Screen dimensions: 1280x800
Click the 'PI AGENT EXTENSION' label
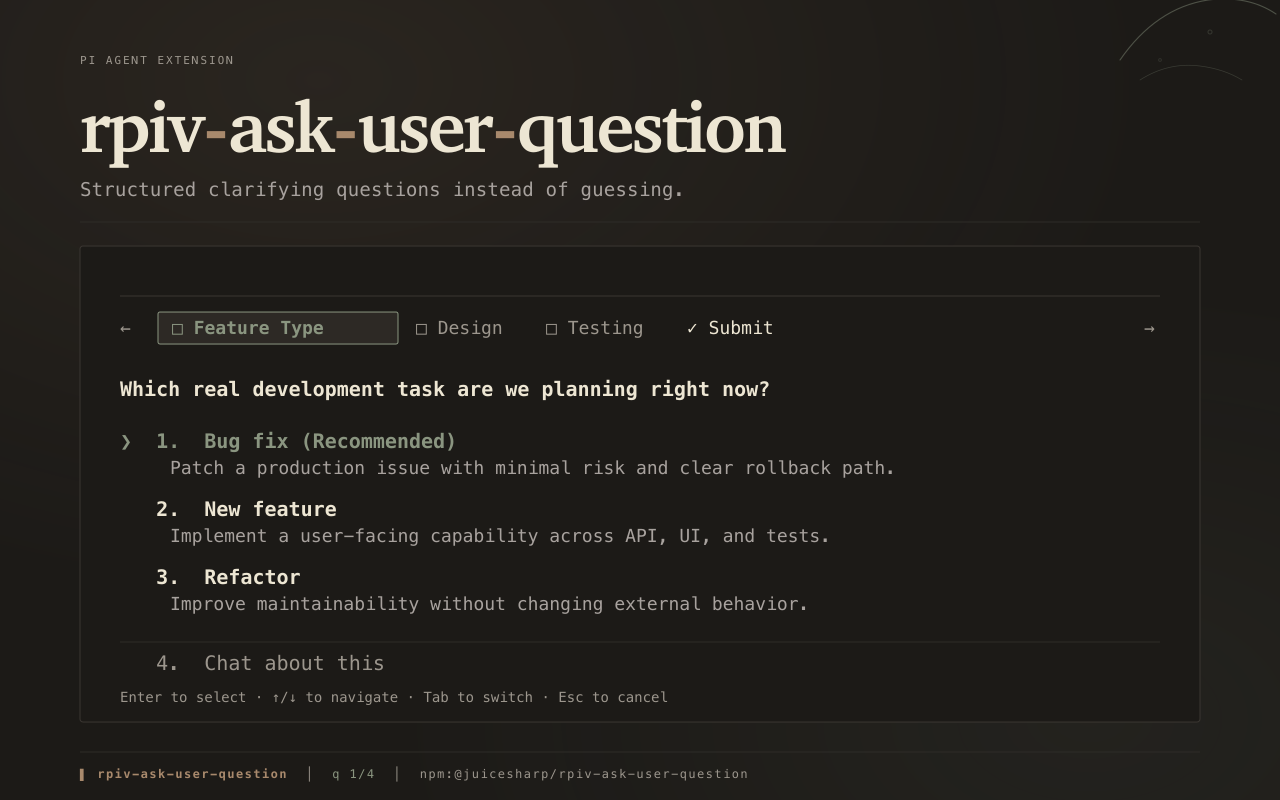click(x=157, y=60)
